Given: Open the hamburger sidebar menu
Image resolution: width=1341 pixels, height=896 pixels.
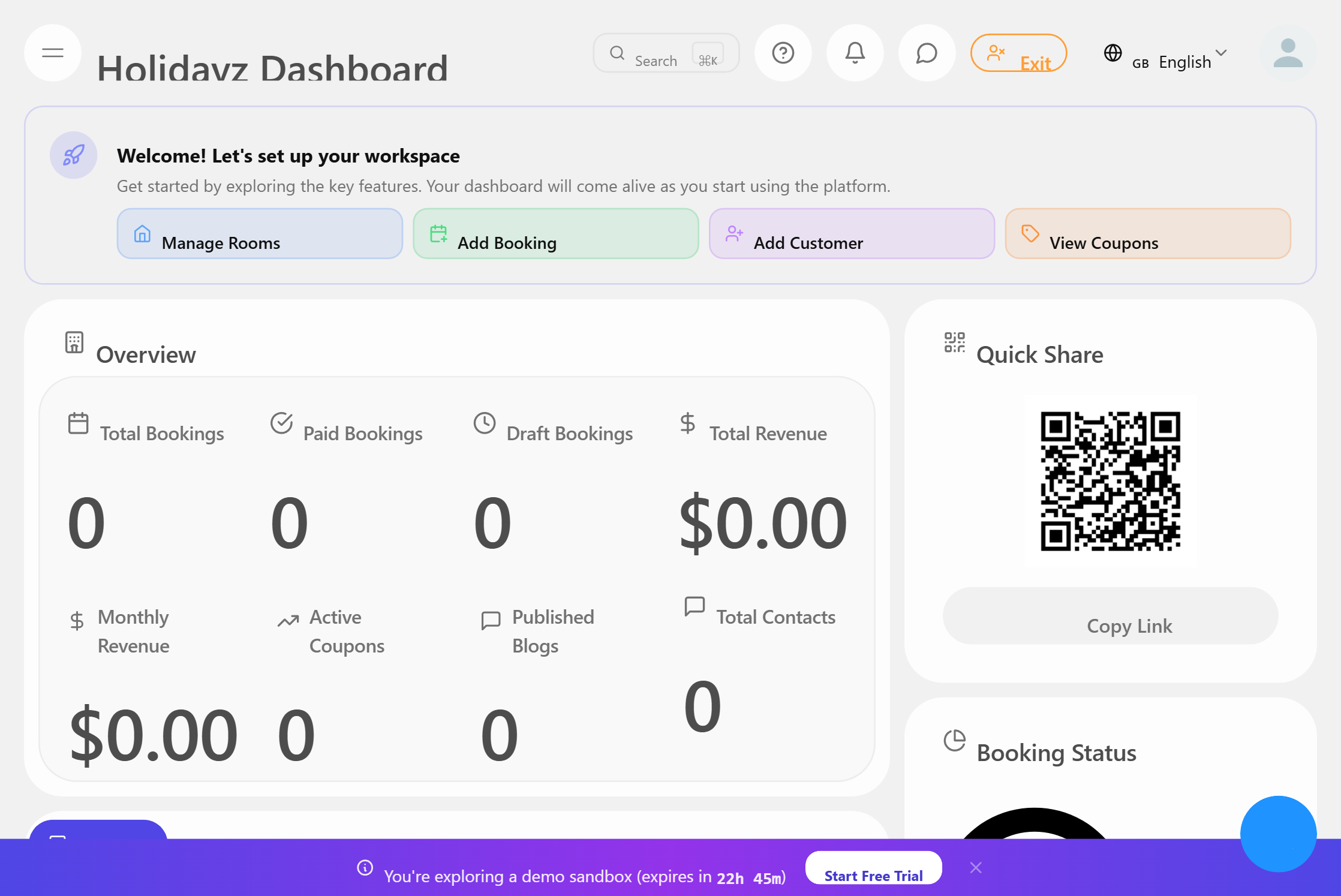Looking at the screenshot, I should coord(53,53).
